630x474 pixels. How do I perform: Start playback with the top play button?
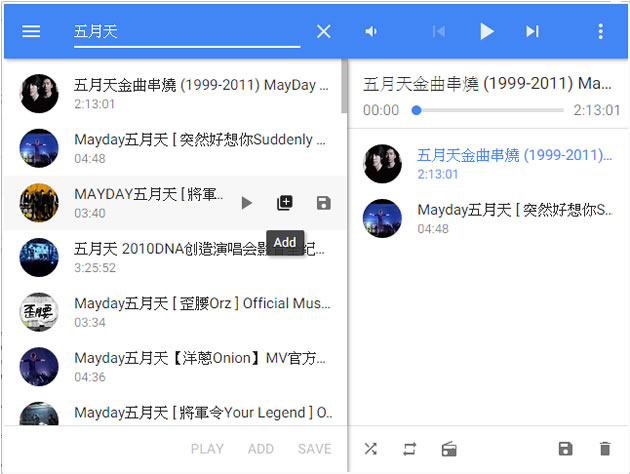click(x=487, y=31)
